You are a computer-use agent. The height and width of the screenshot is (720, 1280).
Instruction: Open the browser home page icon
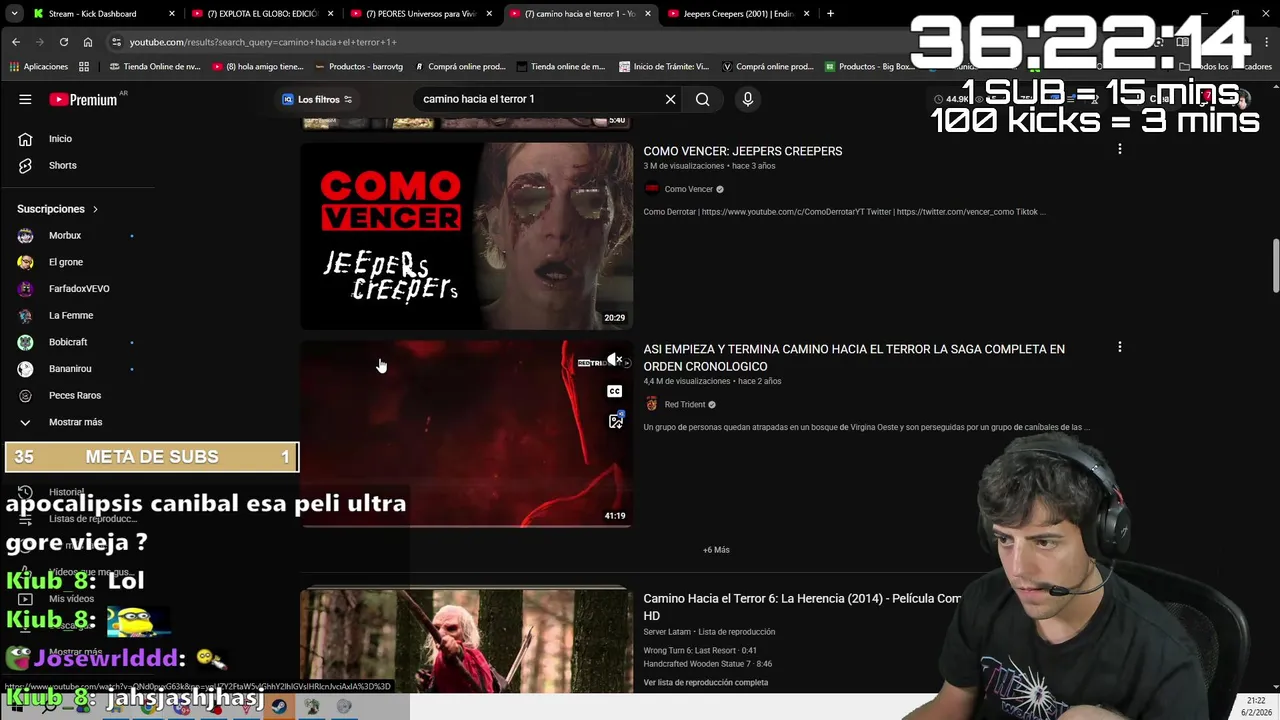(88, 42)
